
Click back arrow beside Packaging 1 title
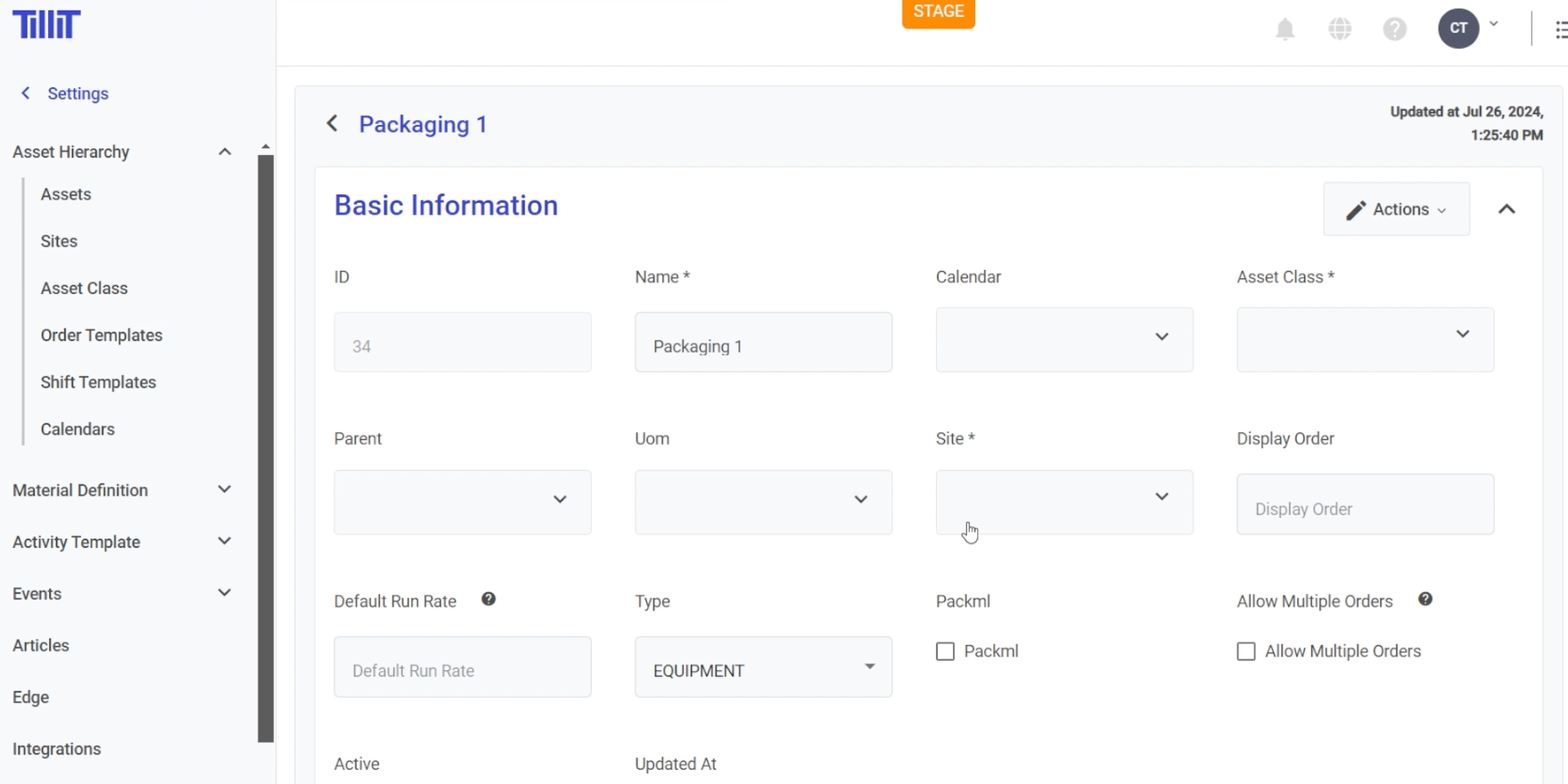point(332,124)
